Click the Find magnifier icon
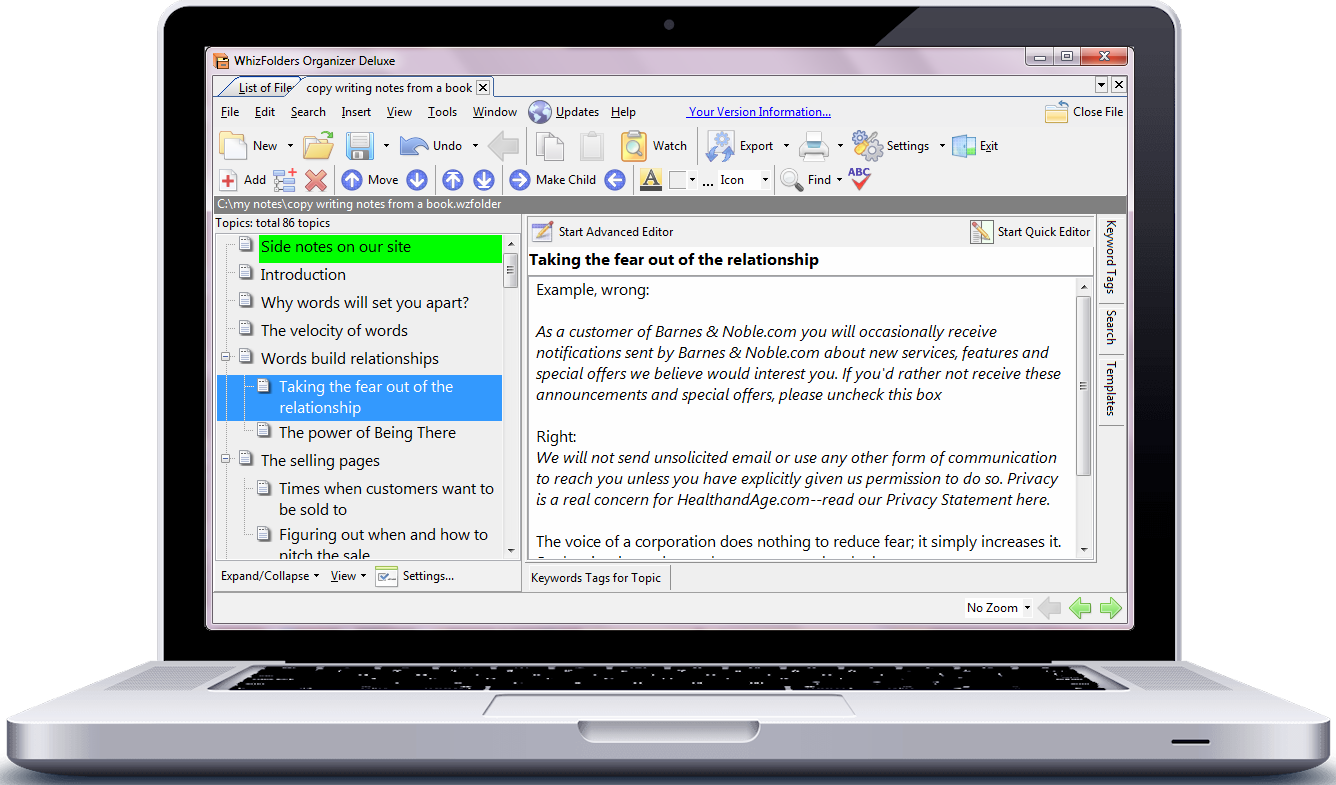 click(792, 180)
